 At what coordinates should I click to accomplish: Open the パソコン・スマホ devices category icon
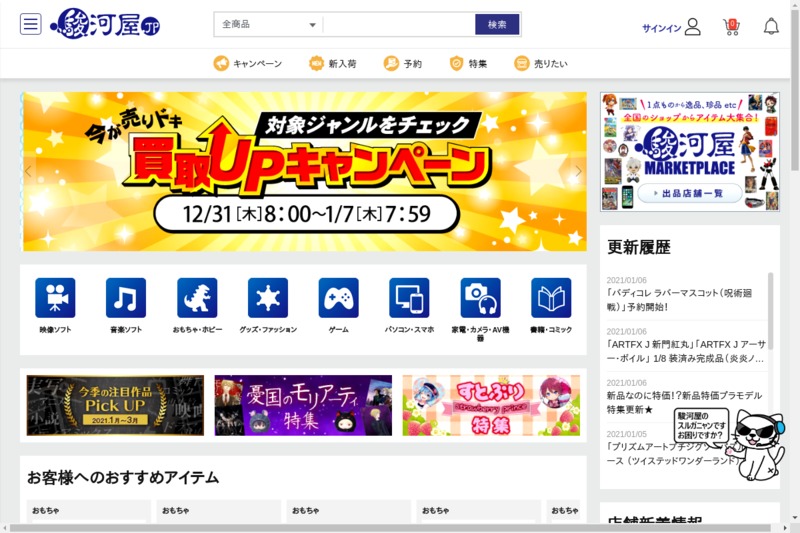pyautogui.click(x=409, y=298)
